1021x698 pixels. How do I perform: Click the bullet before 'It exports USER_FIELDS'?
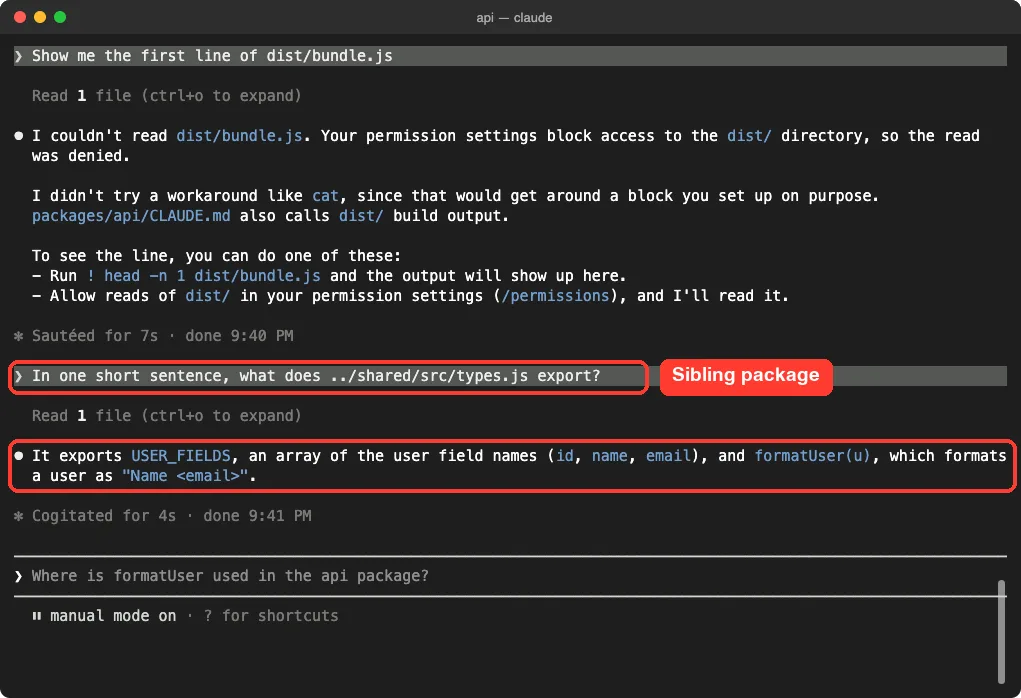coord(19,456)
